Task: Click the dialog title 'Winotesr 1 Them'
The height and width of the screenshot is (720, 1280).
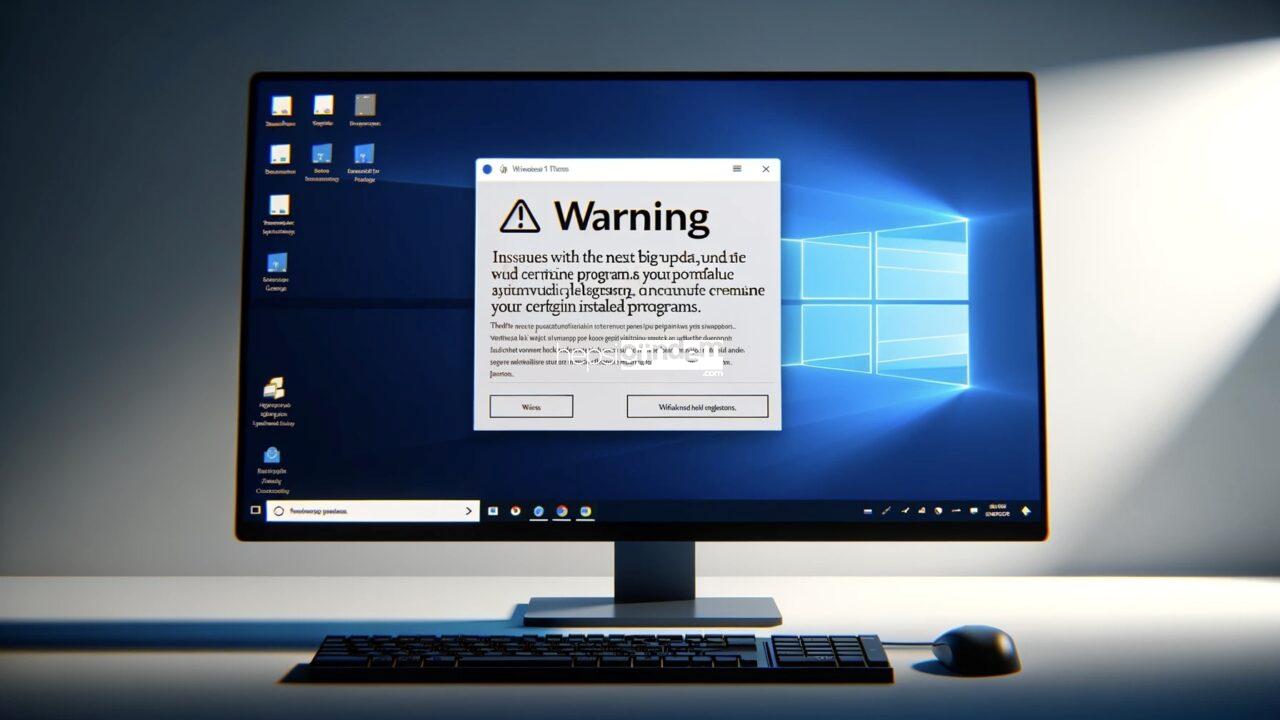Action: pyautogui.click(x=540, y=169)
